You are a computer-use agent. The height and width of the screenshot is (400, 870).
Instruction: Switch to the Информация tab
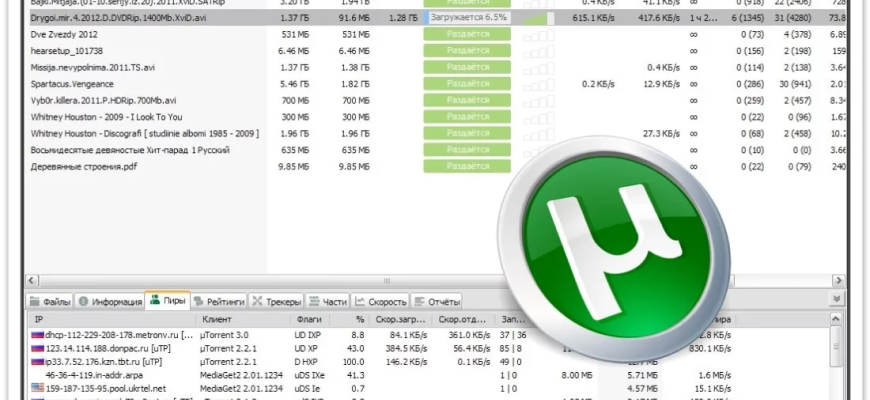click(x=109, y=302)
